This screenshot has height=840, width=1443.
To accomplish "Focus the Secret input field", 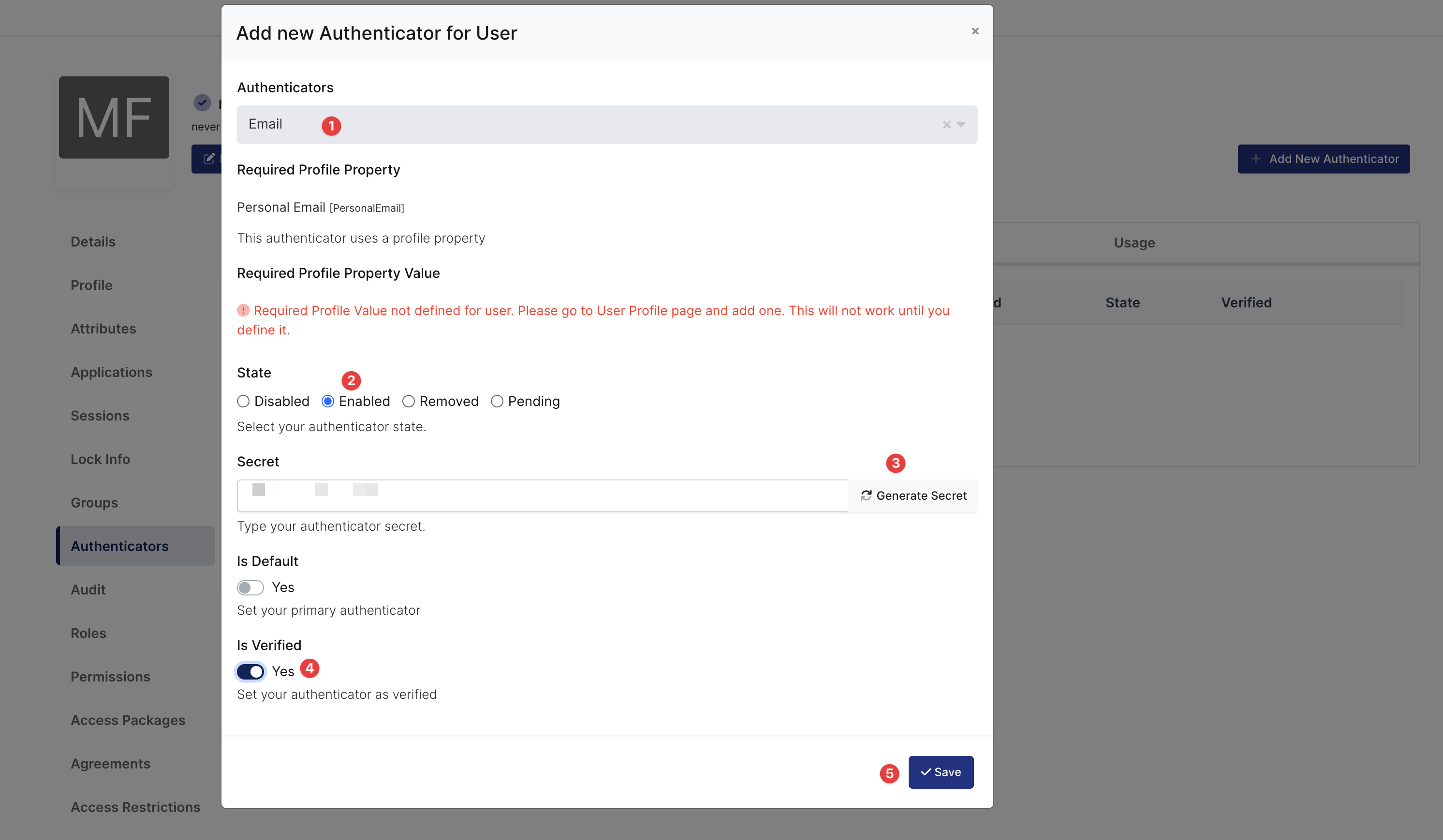I will tap(542, 495).
